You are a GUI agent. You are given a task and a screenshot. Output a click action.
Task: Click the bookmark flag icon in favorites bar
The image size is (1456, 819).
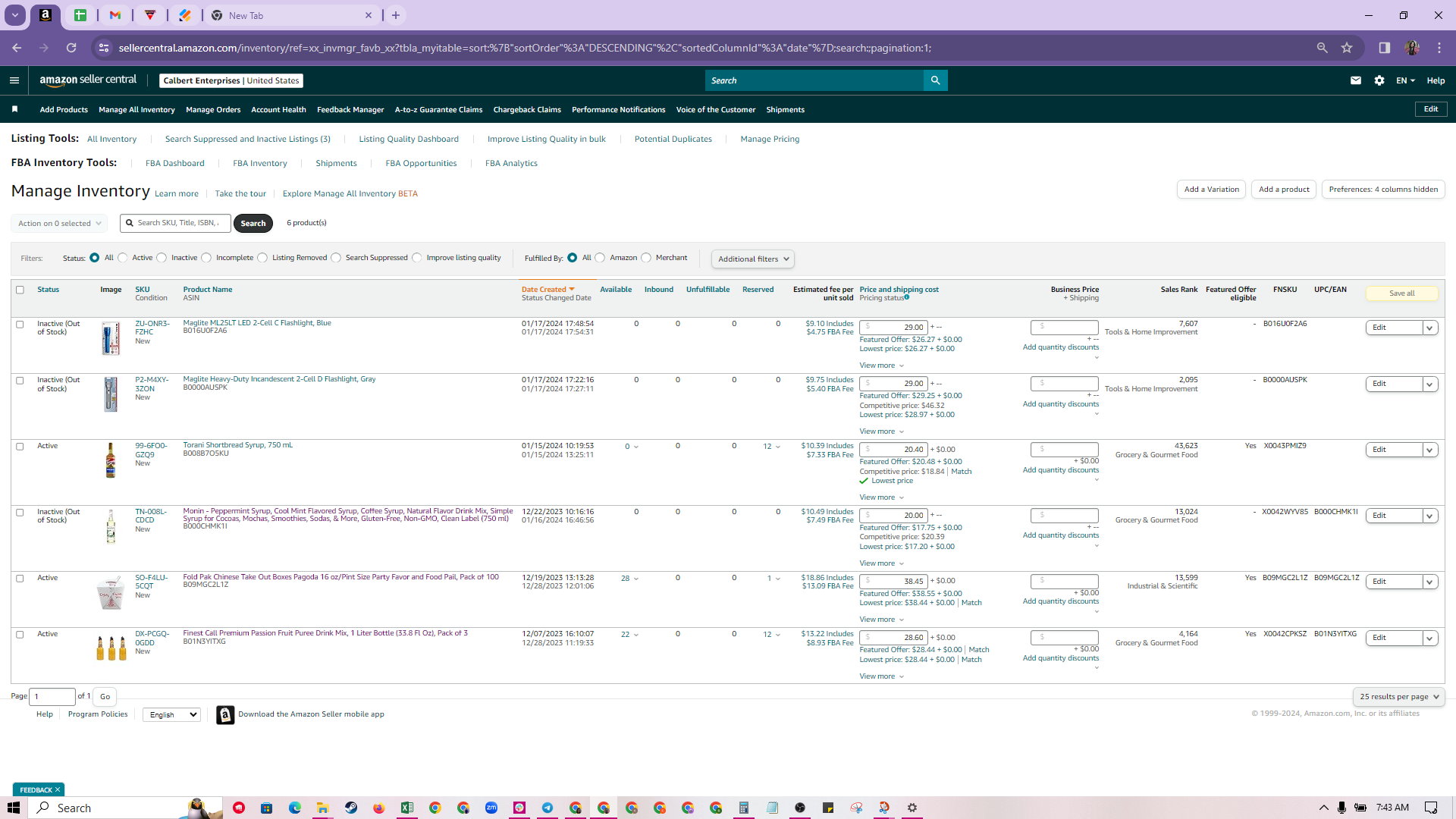pyautogui.click(x=14, y=109)
